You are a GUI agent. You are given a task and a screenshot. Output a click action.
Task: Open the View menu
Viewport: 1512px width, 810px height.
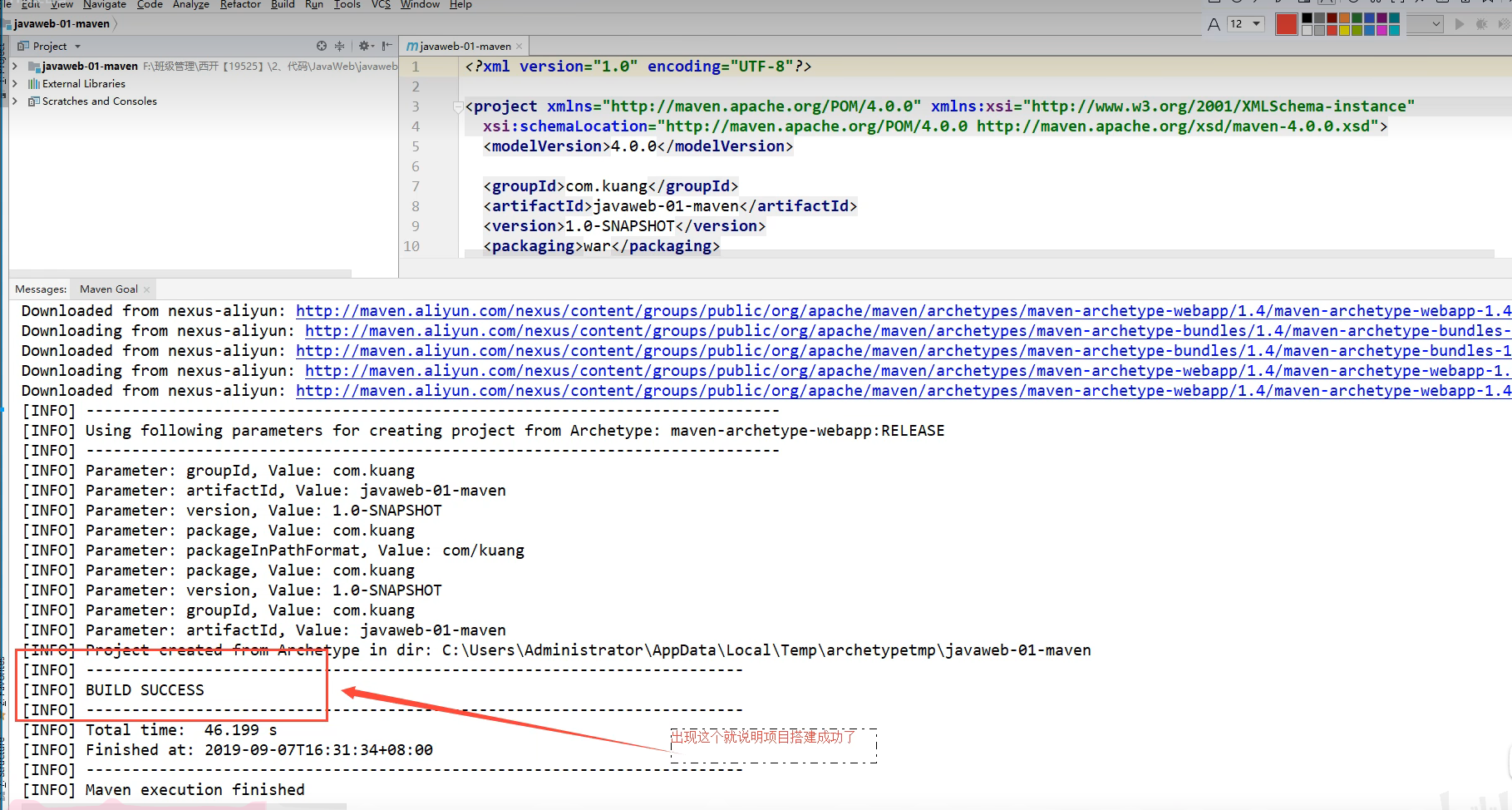(62, 4)
